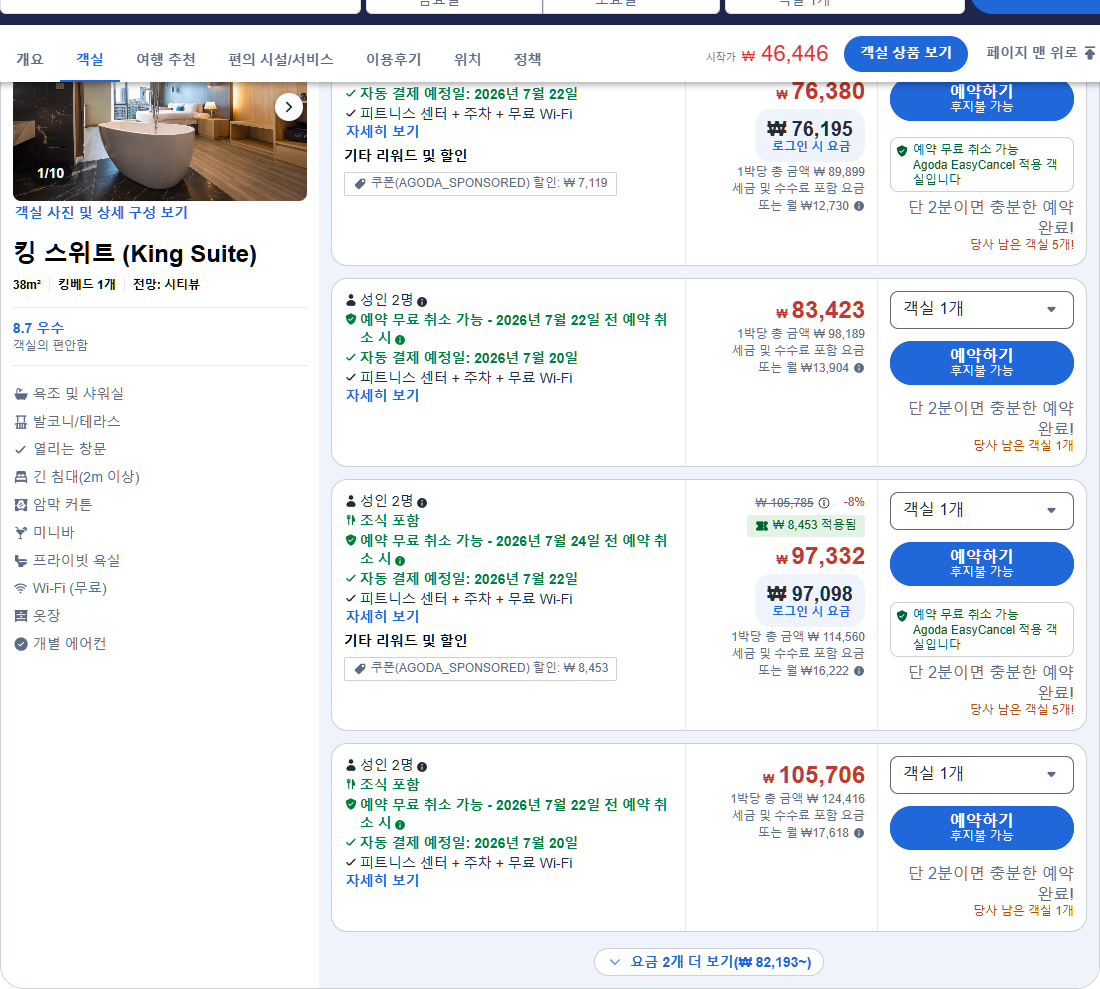The image size is (1100, 989).
Task: Open room count dropdown for ₩83,423 offer
Action: tap(981, 309)
